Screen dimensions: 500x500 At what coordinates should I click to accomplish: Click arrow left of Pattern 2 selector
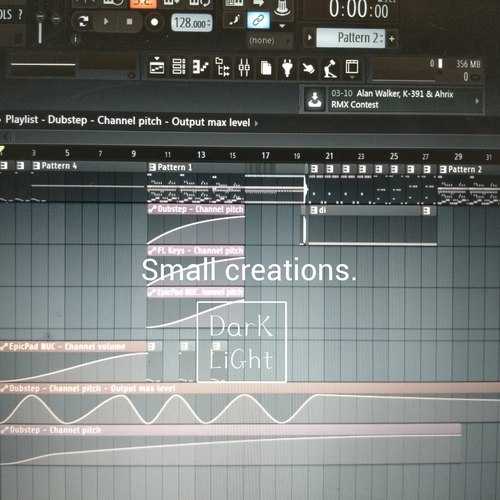pyautogui.click(x=309, y=37)
